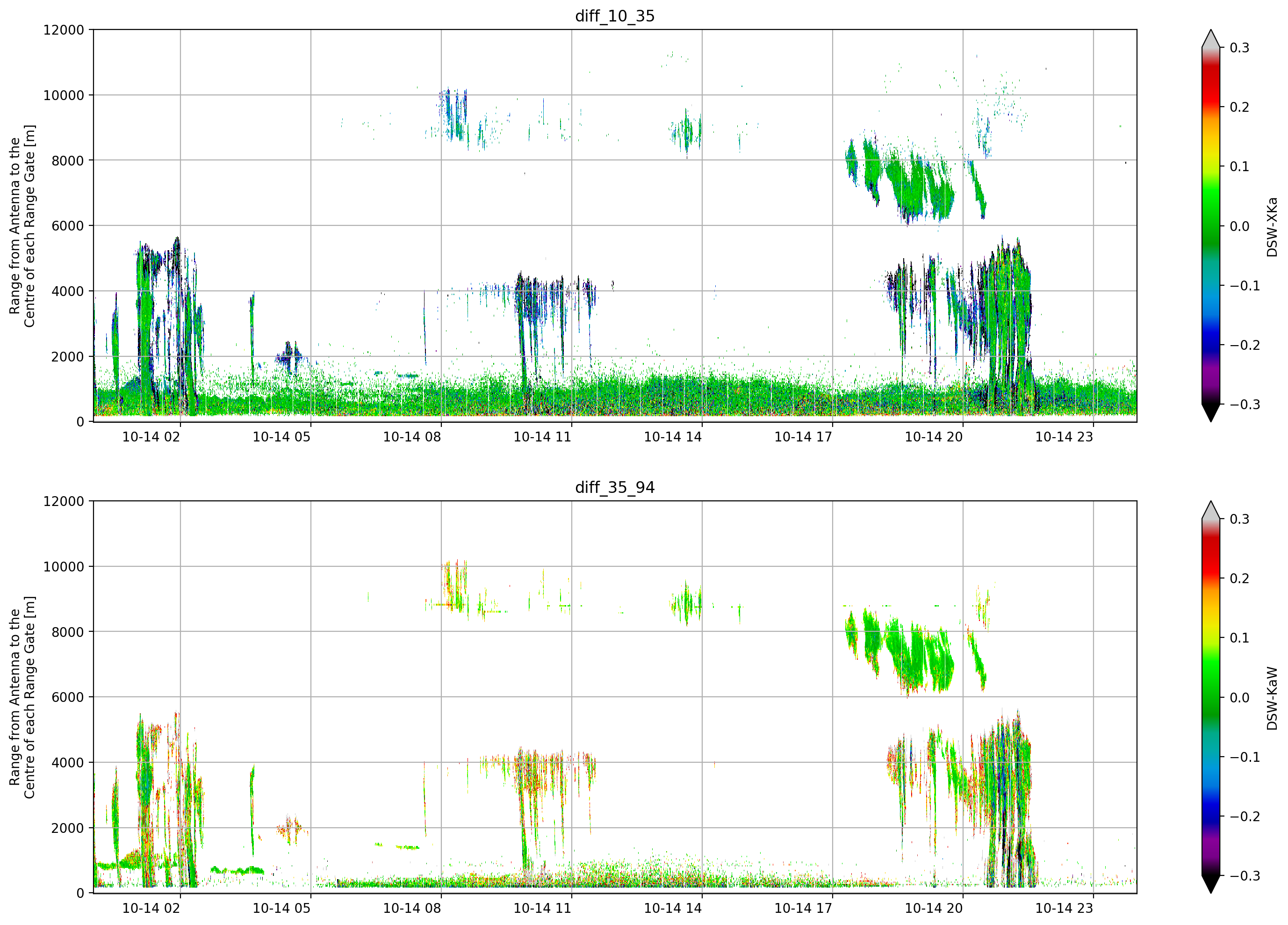Click '10-14 11' x-tick under diff_10_35 plot
The height and width of the screenshot is (925, 1288).
pos(542,437)
